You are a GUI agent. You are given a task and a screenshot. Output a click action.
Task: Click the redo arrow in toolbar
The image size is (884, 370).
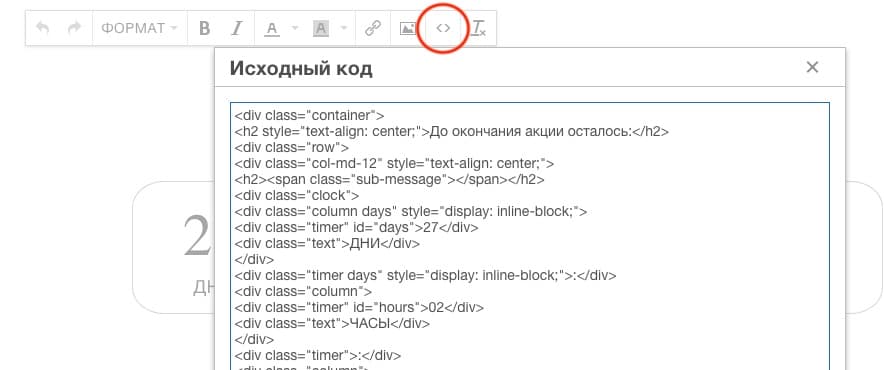74,28
